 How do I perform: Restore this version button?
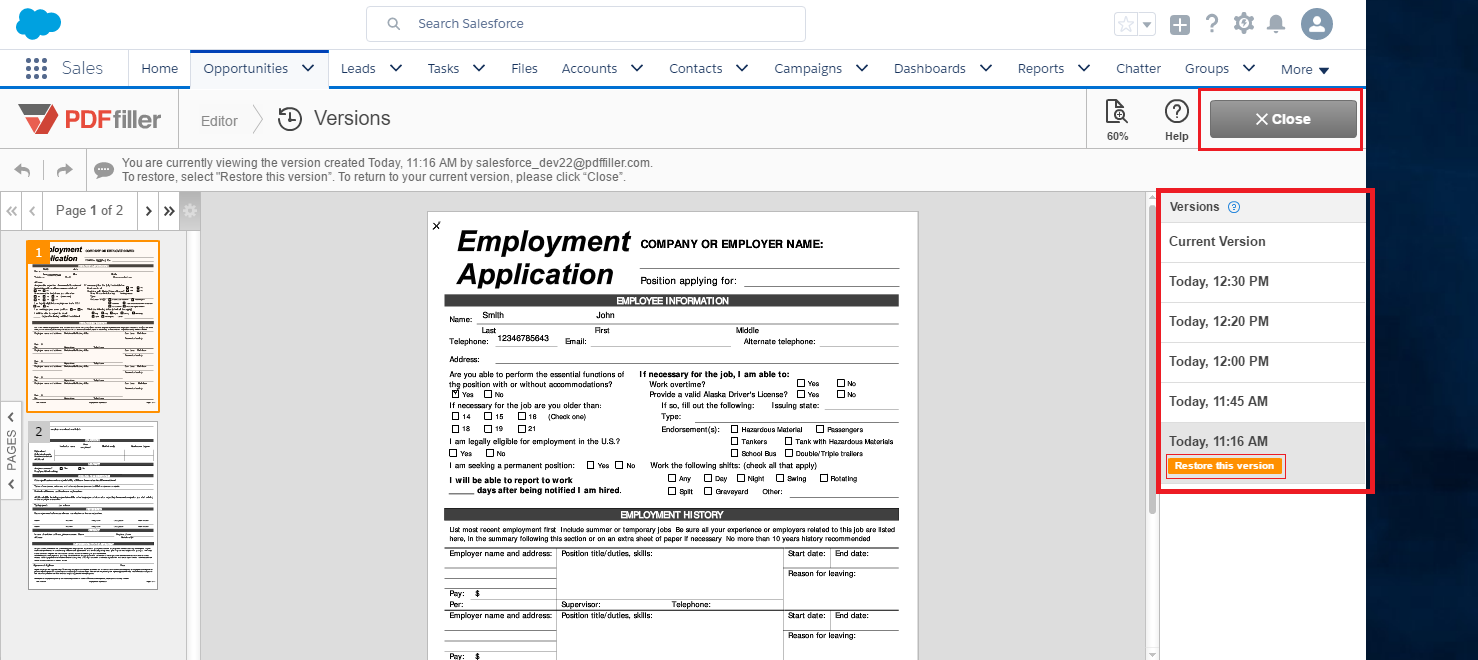coord(1224,466)
